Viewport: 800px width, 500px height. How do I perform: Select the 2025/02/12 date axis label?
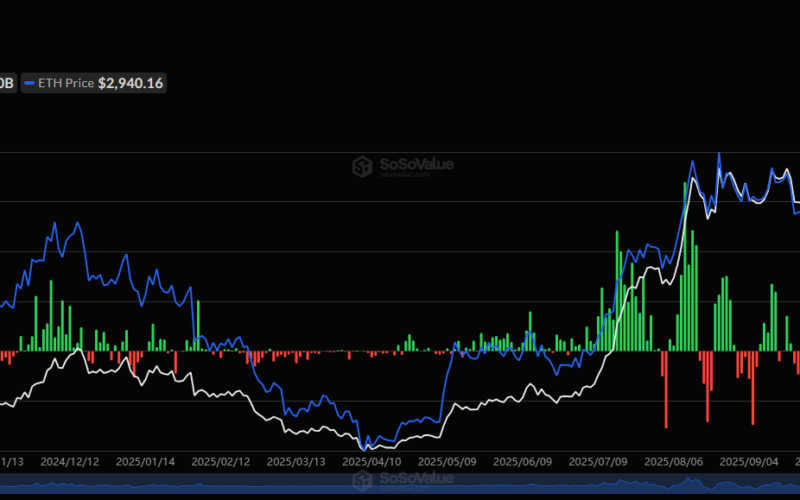pos(219,462)
